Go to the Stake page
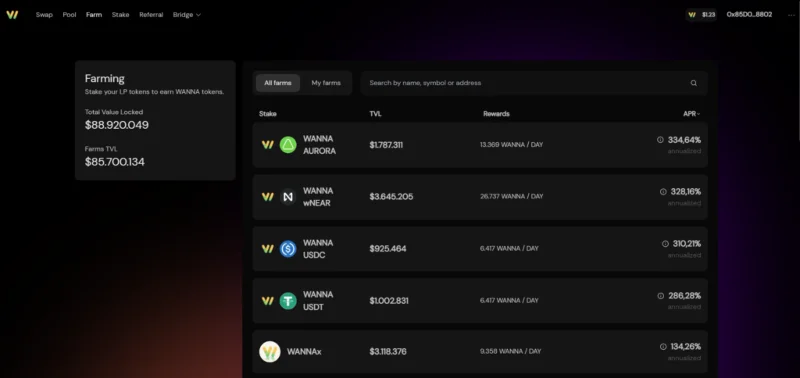The width and height of the screenshot is (800, 378). coord(120,15)
